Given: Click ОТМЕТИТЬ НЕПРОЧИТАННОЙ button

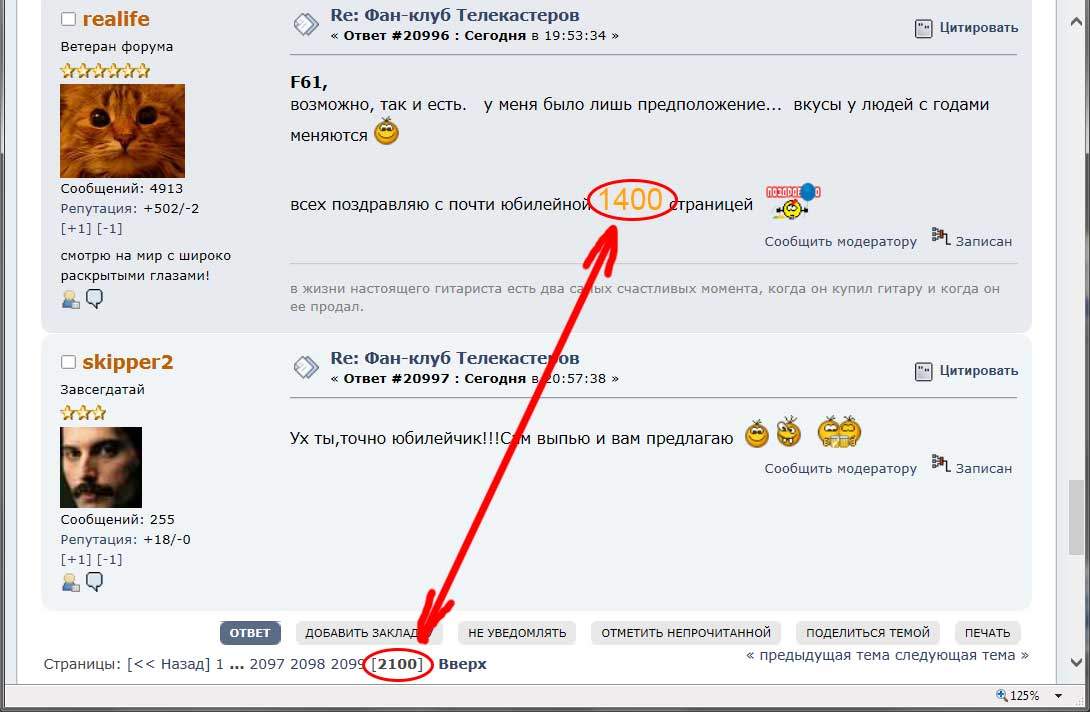Looking at the screenshot, I should (686, 633).
